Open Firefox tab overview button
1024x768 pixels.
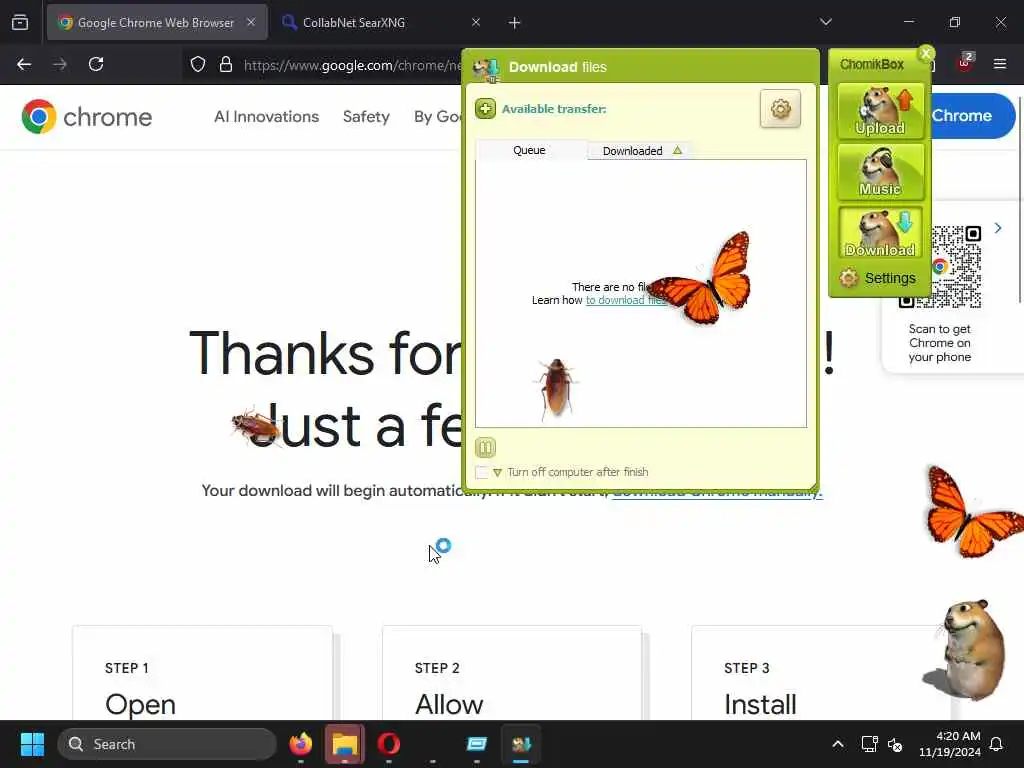pyautogui.click(x=20, y=23)
